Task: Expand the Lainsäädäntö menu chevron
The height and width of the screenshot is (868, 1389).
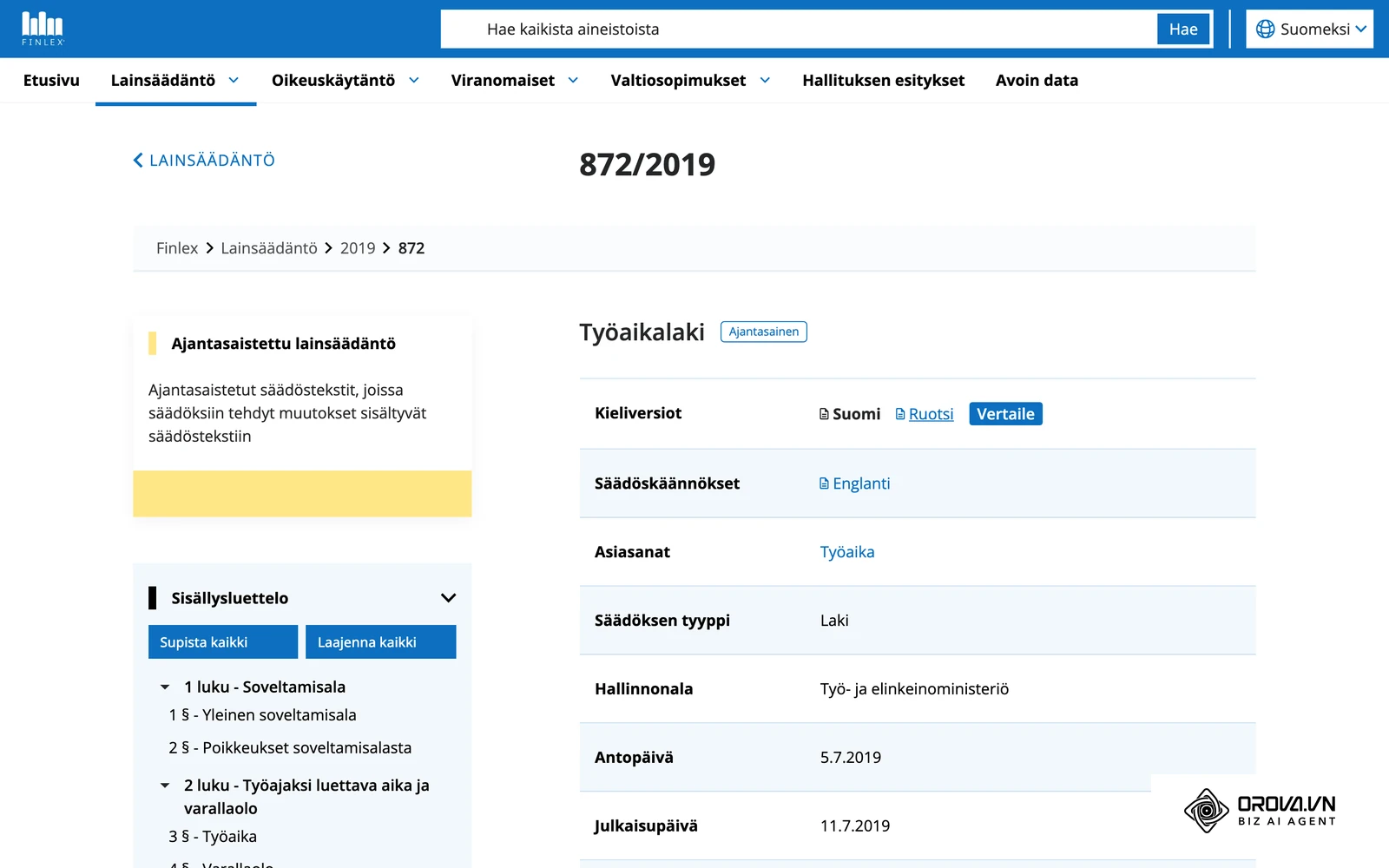Action: [x=234, y=80]
